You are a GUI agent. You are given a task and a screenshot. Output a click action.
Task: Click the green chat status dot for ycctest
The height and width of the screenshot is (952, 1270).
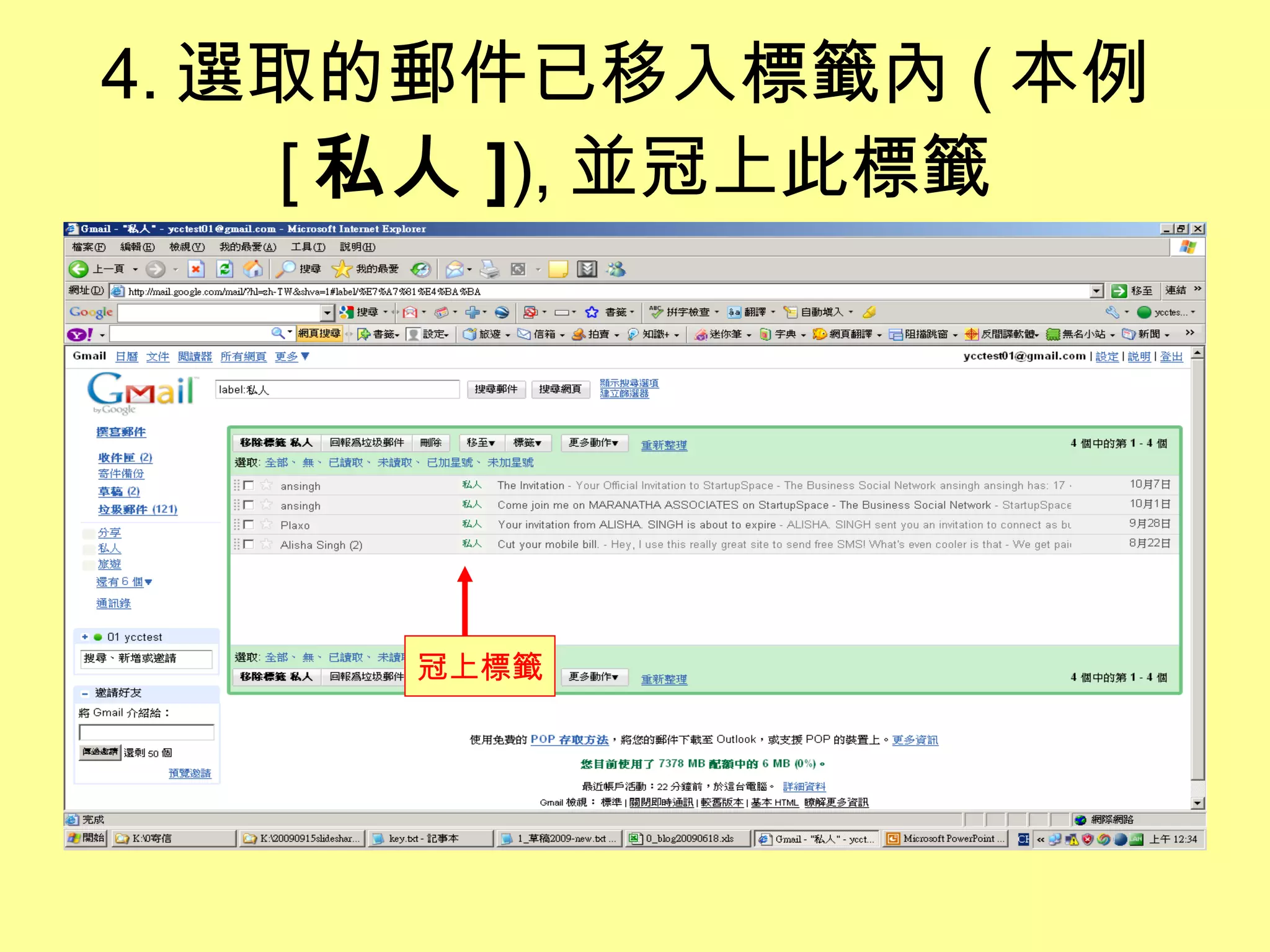(x=98, y=637)
